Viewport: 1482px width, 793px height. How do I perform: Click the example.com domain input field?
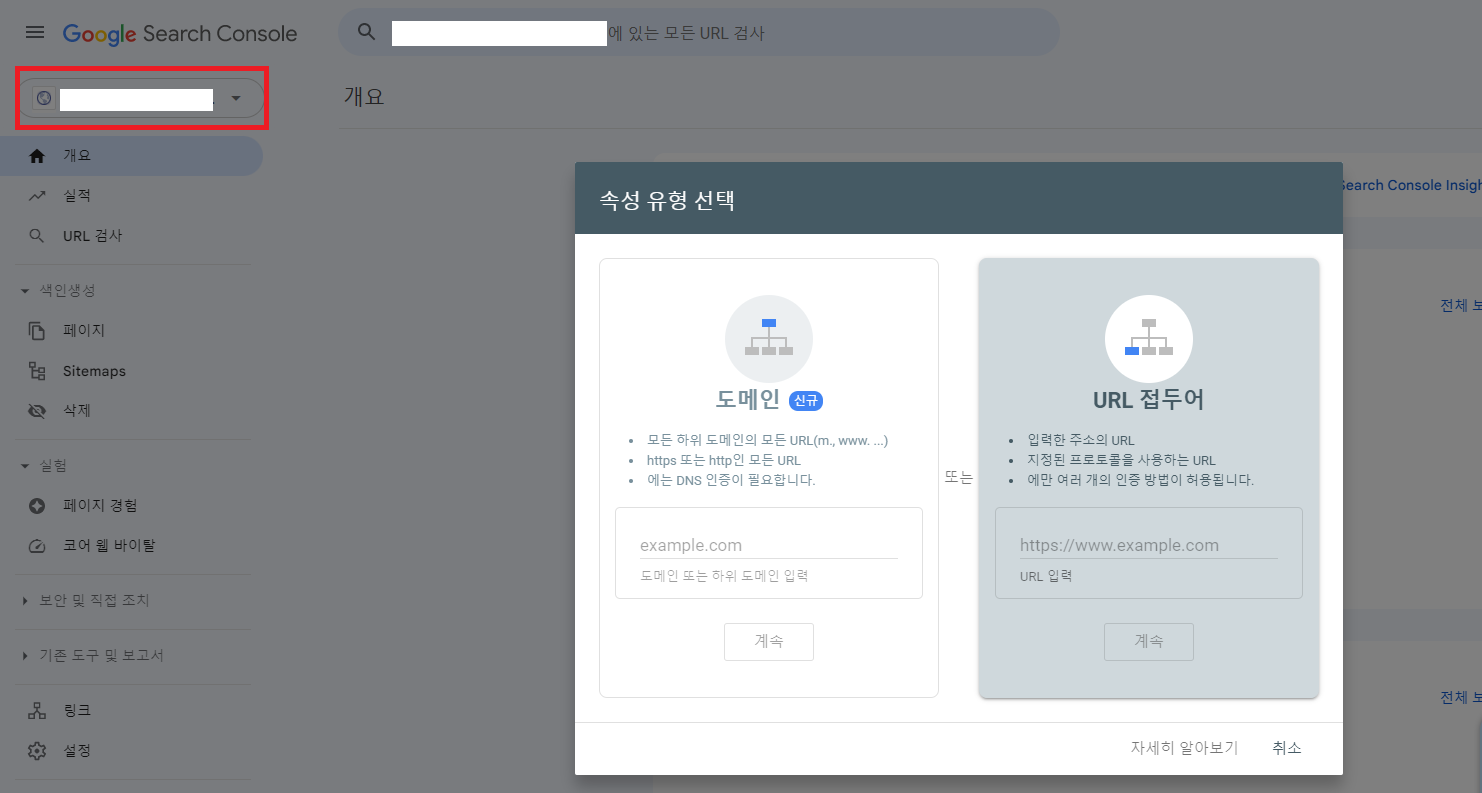[x=768, y=546]
